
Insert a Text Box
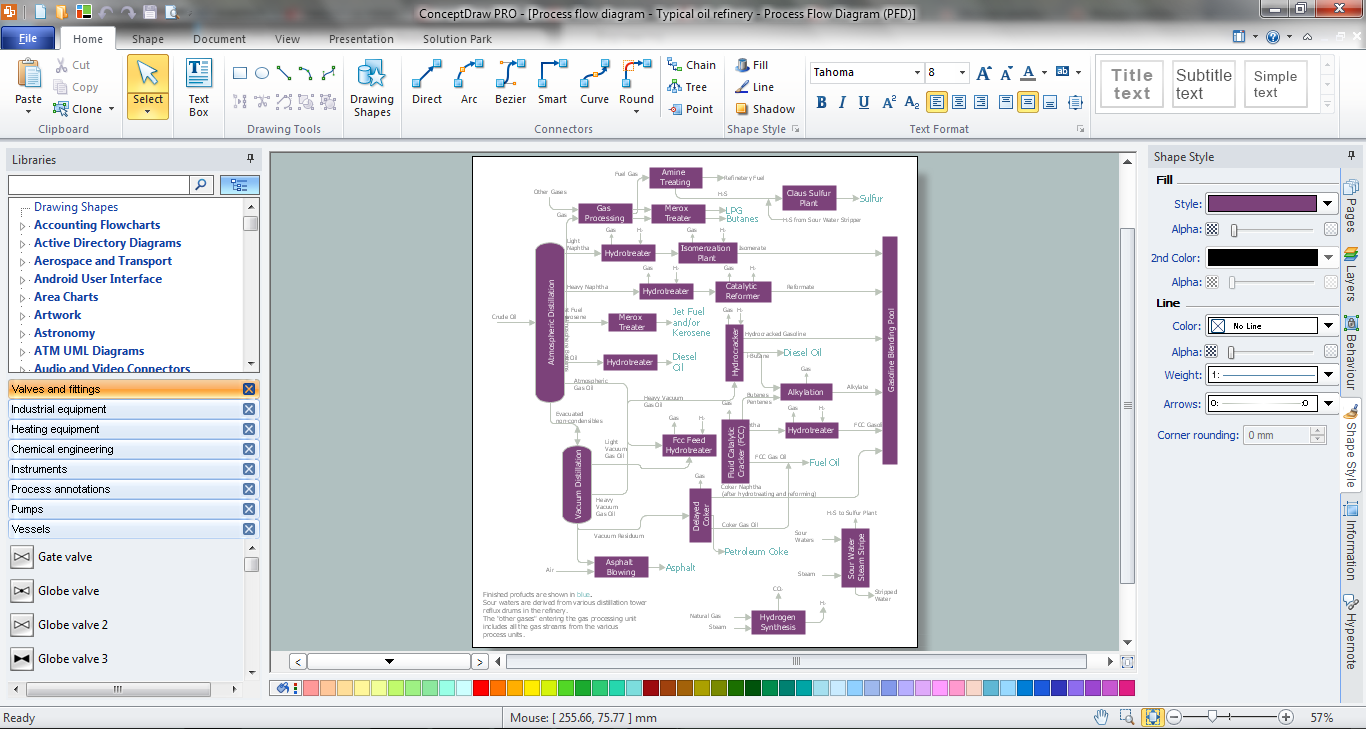(199, 88)
